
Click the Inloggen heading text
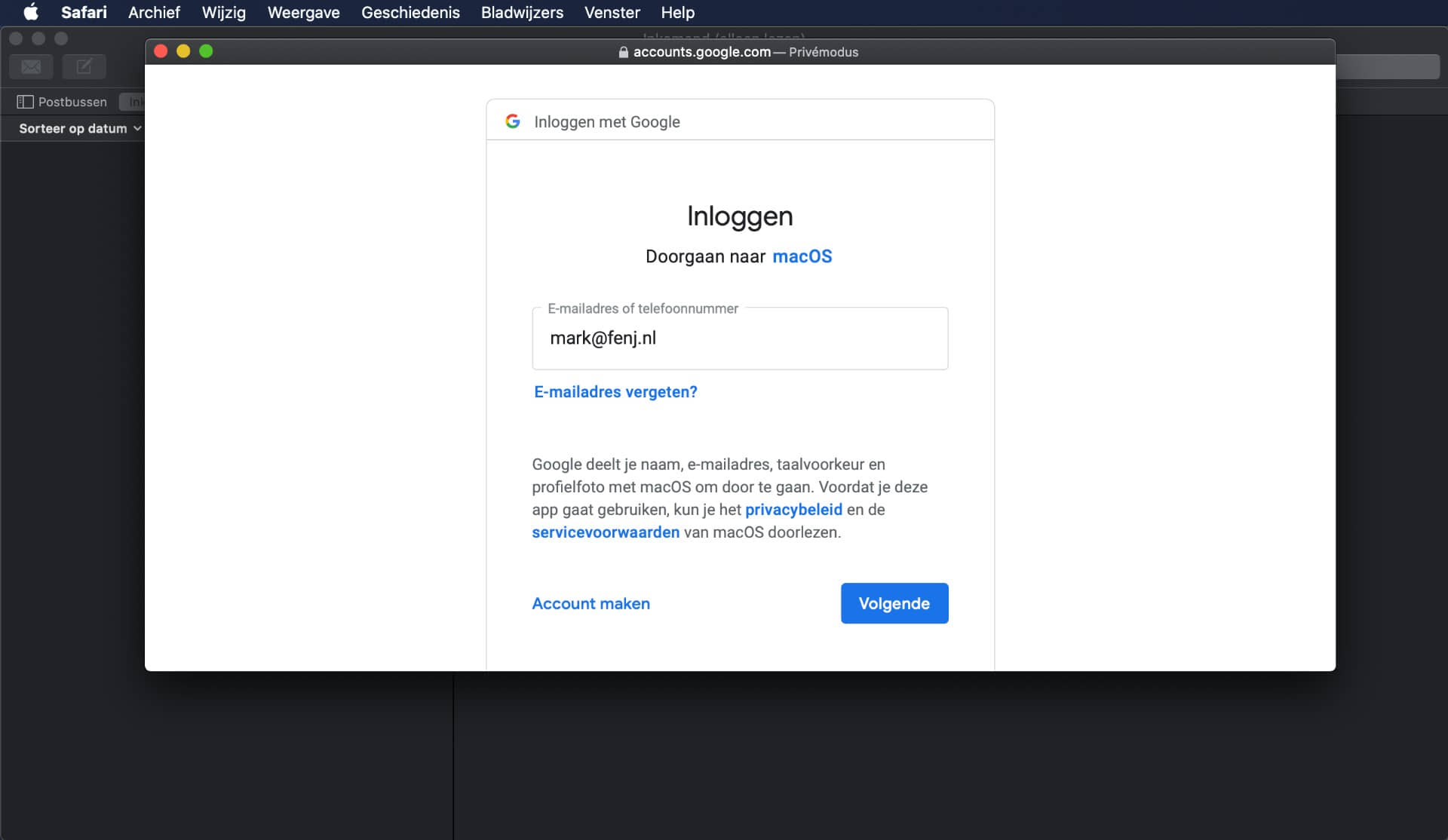point(740,216)
